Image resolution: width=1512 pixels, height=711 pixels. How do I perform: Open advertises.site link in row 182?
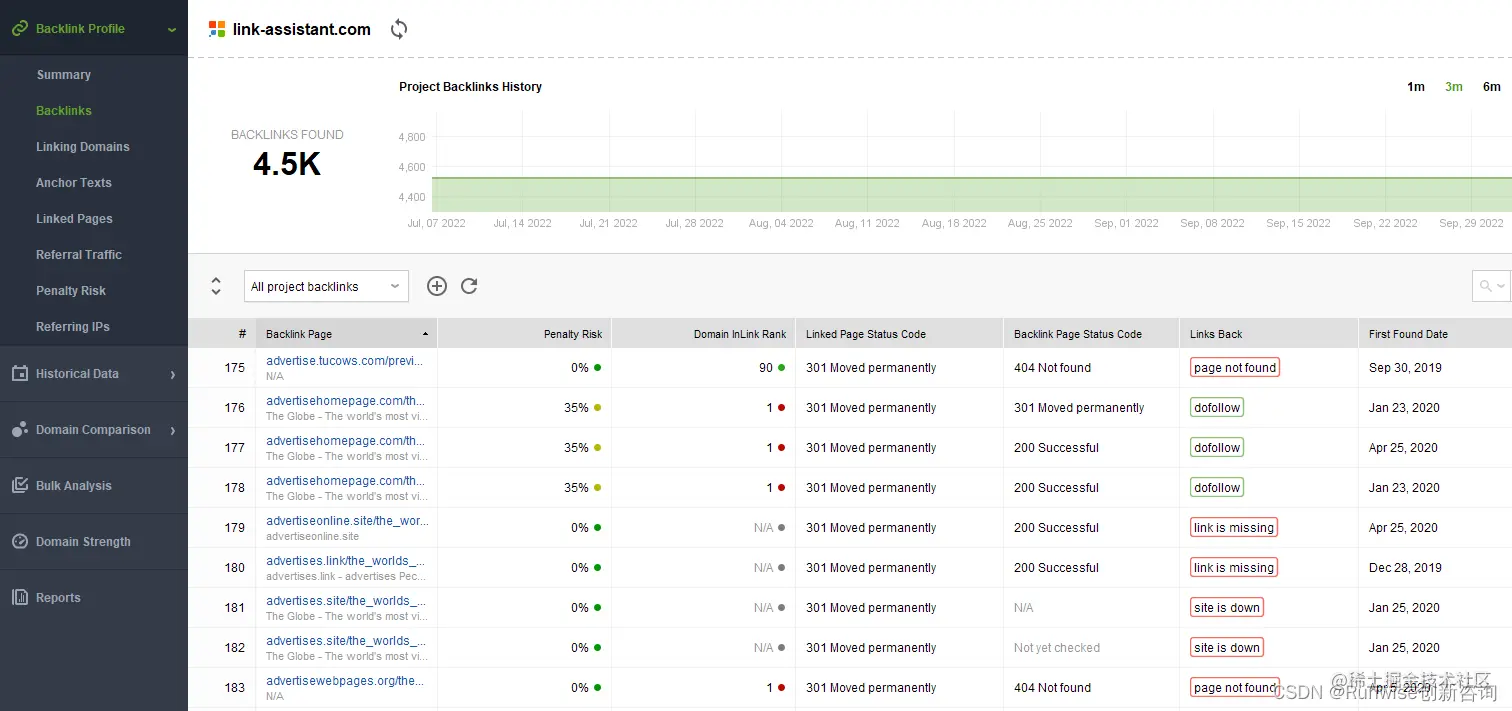point(346,641)
